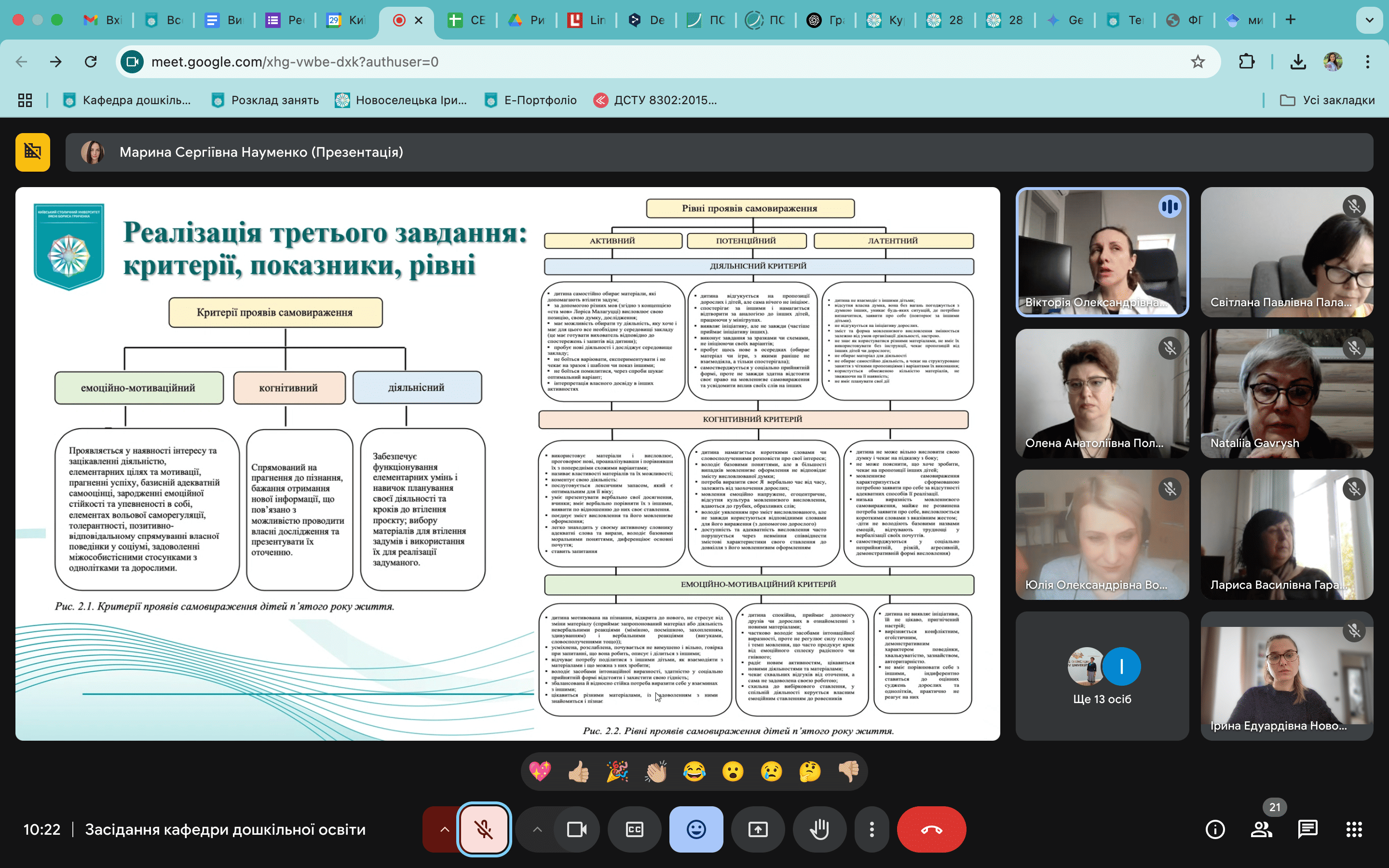
Task: Expand audio settings arrow beside microphone
Action: click(x=444, y=829)
